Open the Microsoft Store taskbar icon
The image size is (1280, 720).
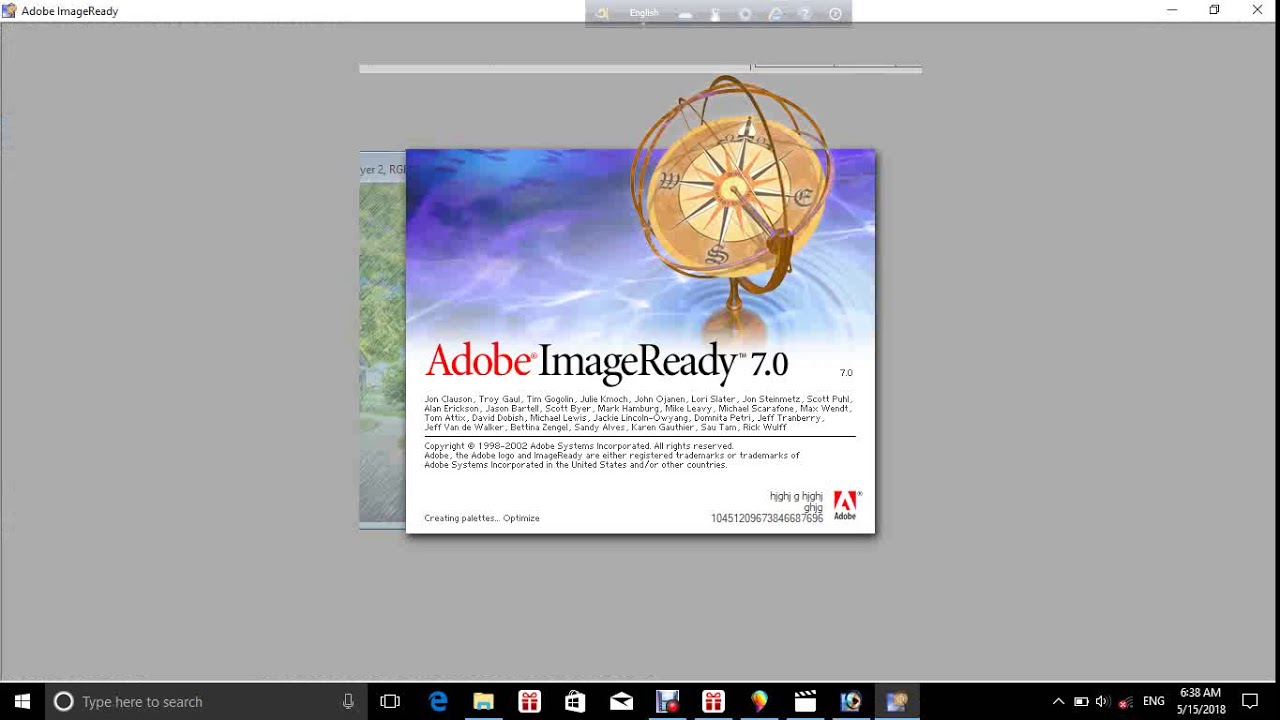[x=575, y=701]
